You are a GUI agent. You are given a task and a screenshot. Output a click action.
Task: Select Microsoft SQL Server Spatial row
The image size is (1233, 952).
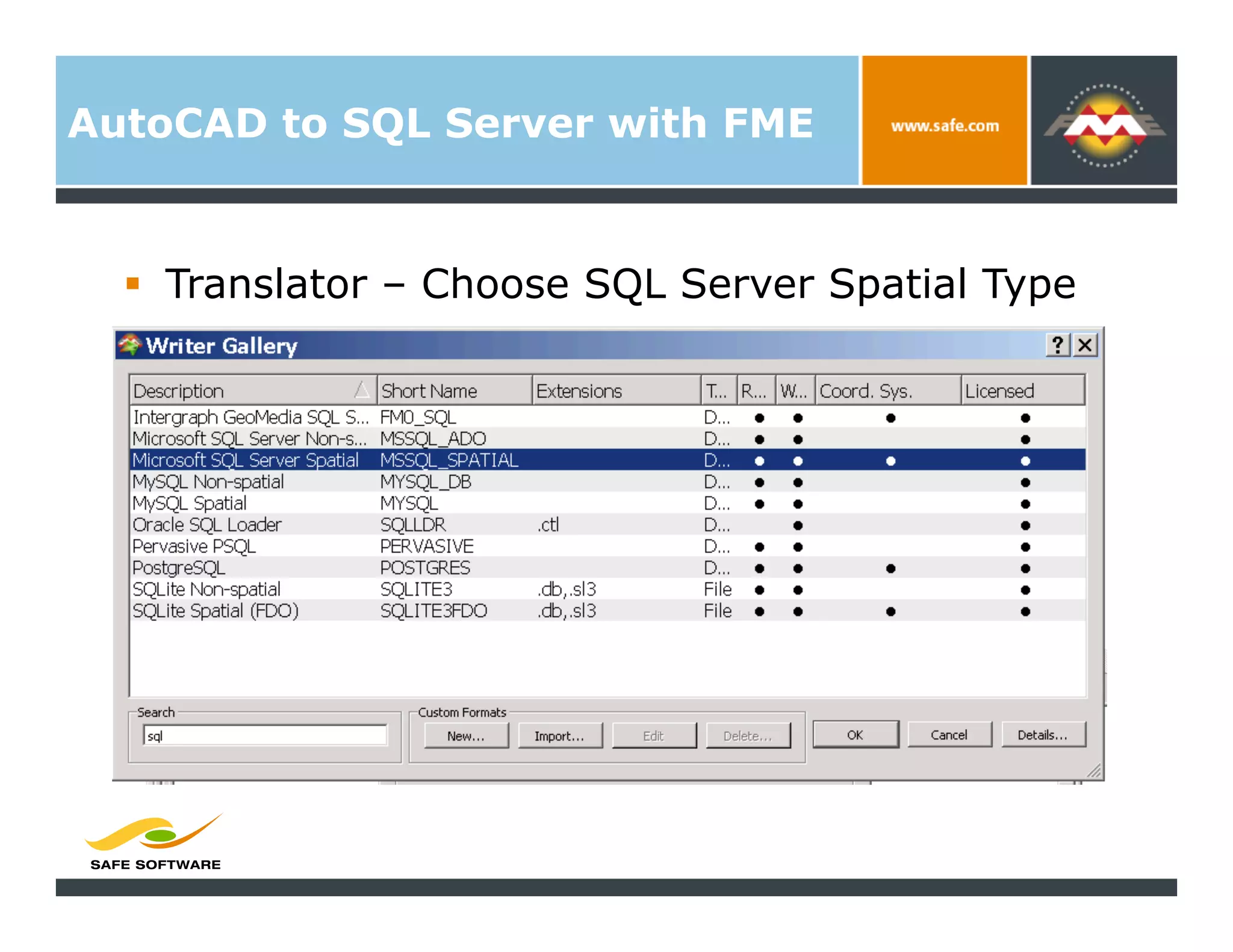coord(608,460)
